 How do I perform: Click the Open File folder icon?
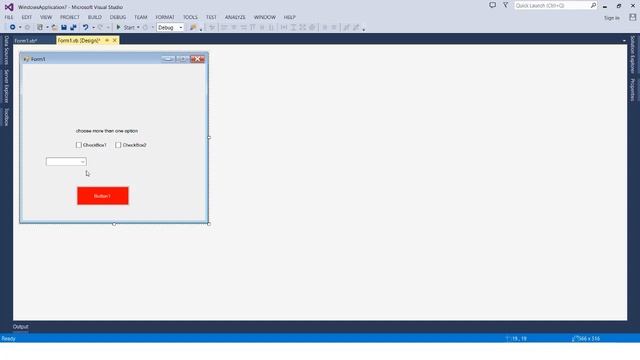click(x=54, y=27)
